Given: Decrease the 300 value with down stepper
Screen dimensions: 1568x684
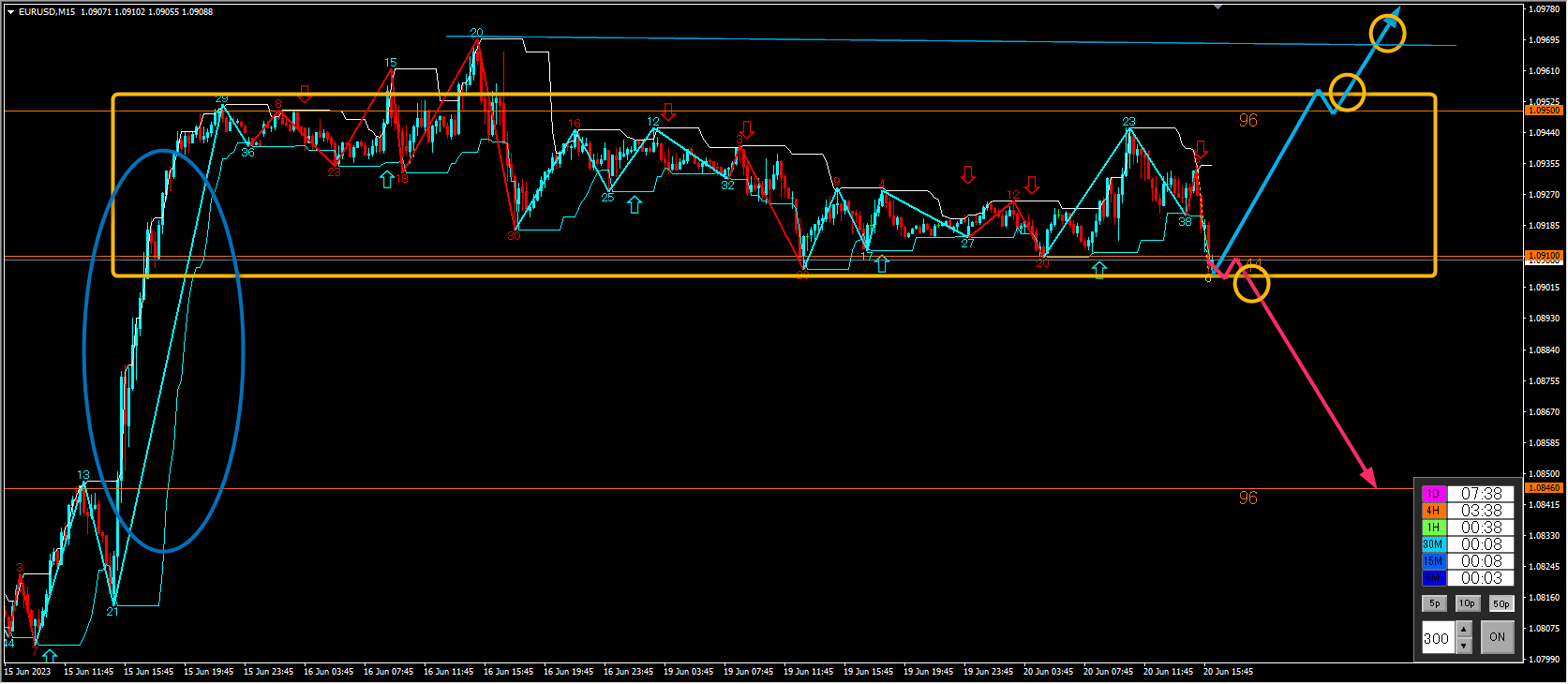Looking at the screenshot, I should click(x=1464, y=646).
